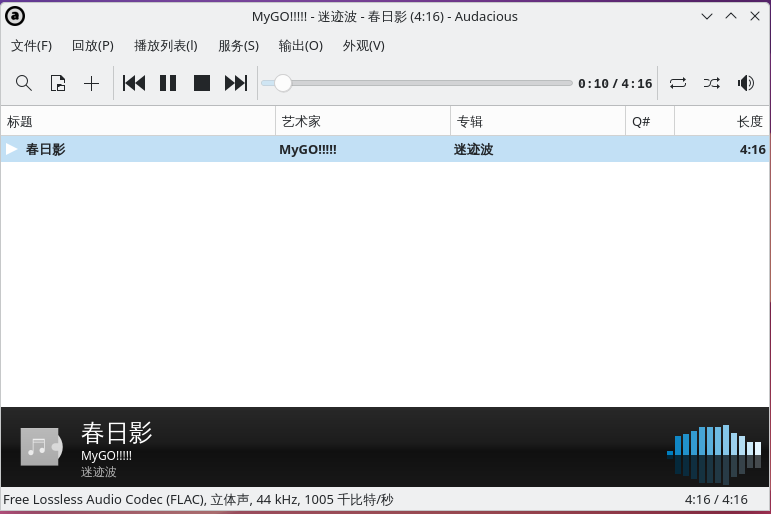This screenshot has width=771, height=514.
Task: Expand the 输出(O) menu
Action: (x=300, y=46)
